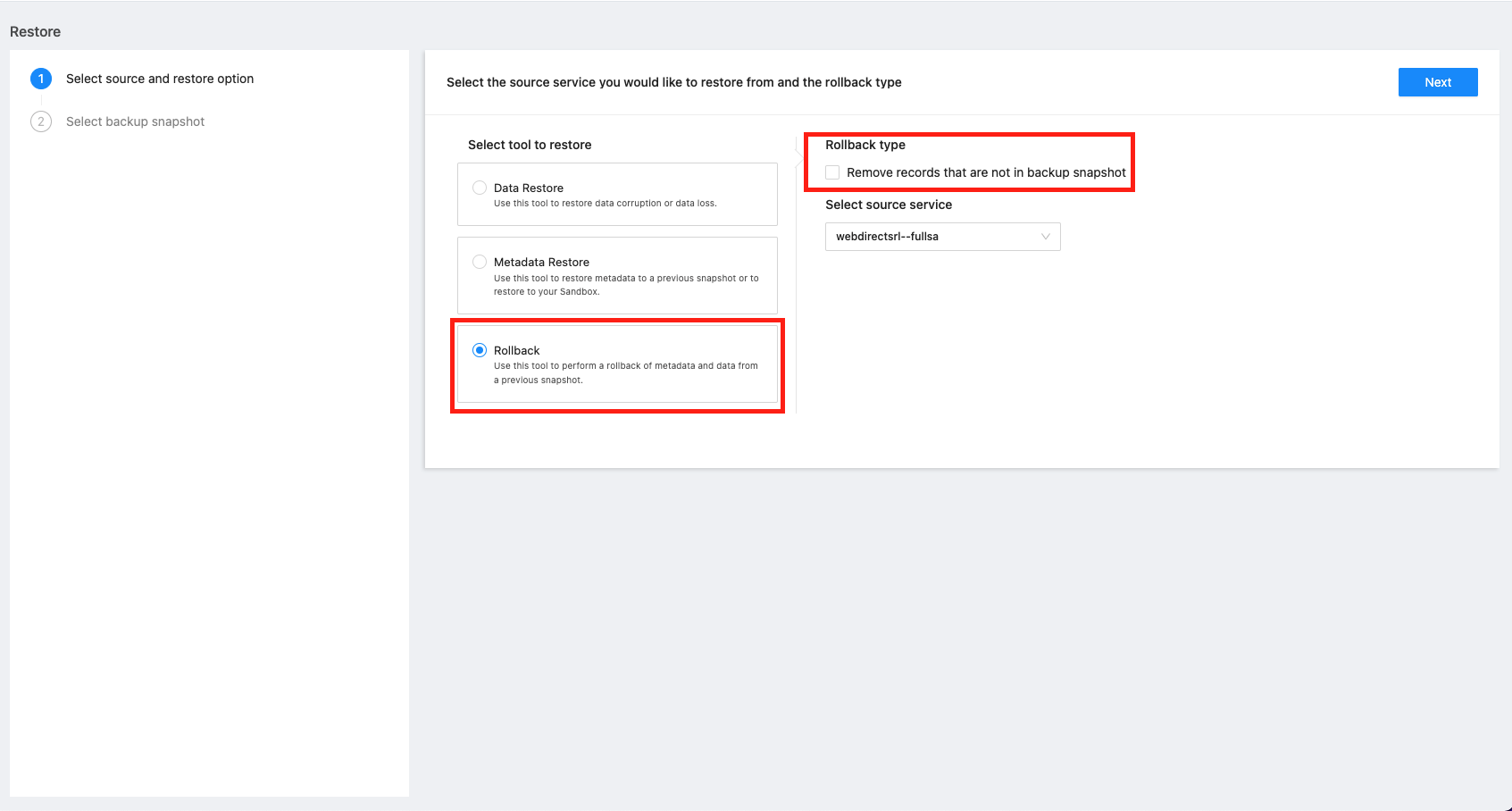The width and height of the screenshot is (1512, 811).
Task: Click the Metadata Restore description about Sandbox
Action: pos(625,285)
